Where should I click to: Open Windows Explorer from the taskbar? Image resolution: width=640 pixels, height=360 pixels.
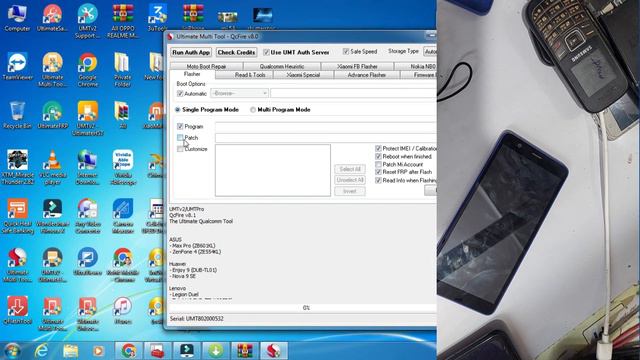tap(70, 351)
